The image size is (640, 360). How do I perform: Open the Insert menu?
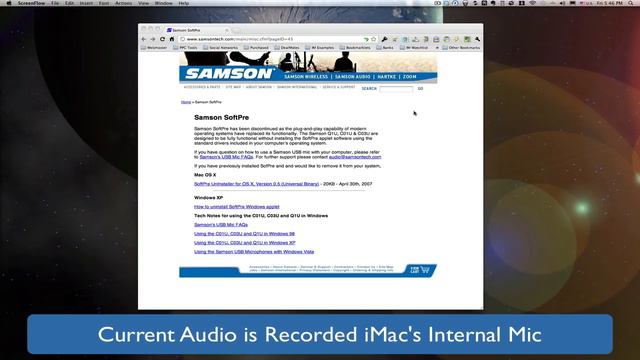point(86,3)
